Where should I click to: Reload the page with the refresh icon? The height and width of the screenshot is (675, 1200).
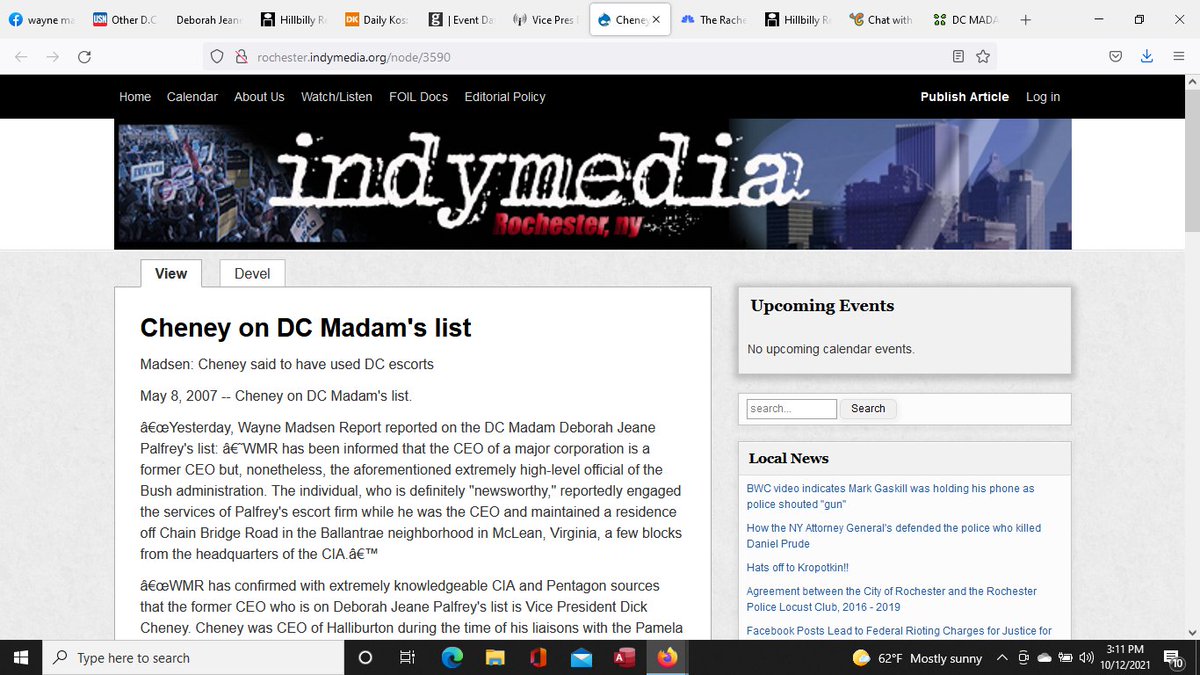click(84, 57)
